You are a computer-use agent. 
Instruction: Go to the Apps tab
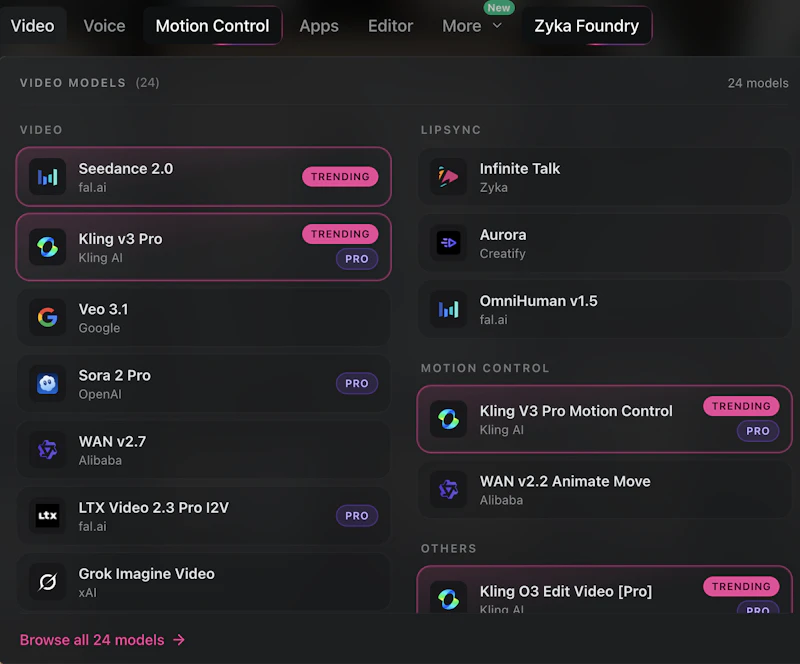(319, 26)
